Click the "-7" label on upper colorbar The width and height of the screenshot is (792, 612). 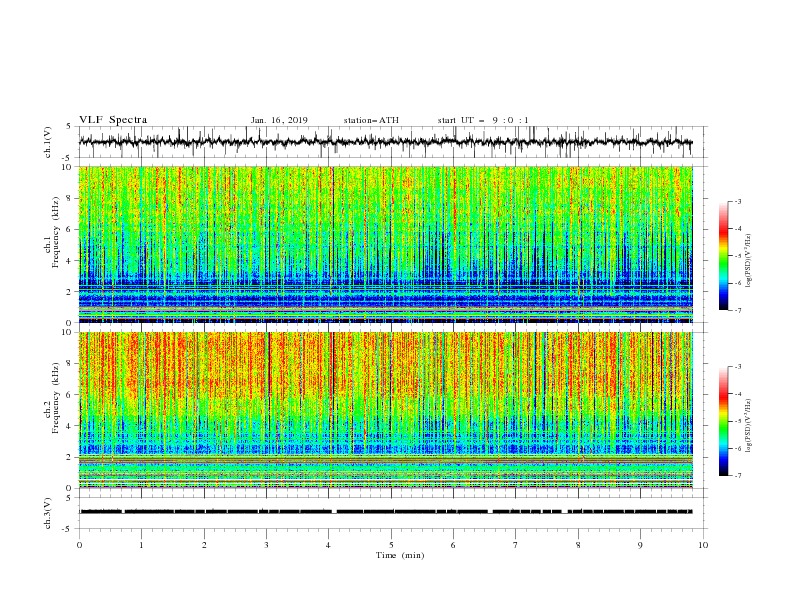pyautogui.click(x=738, y=310)
